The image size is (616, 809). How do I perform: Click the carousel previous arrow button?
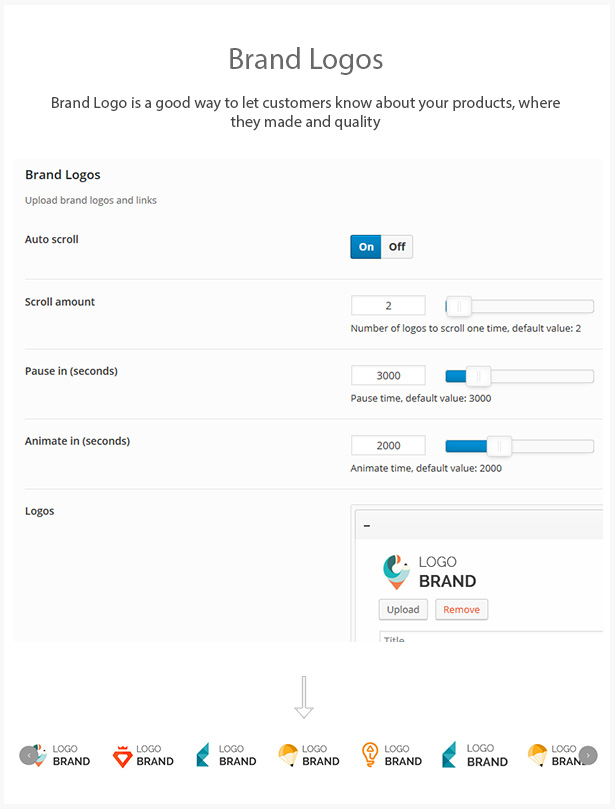pyautogui.click(x=29, y=755)
